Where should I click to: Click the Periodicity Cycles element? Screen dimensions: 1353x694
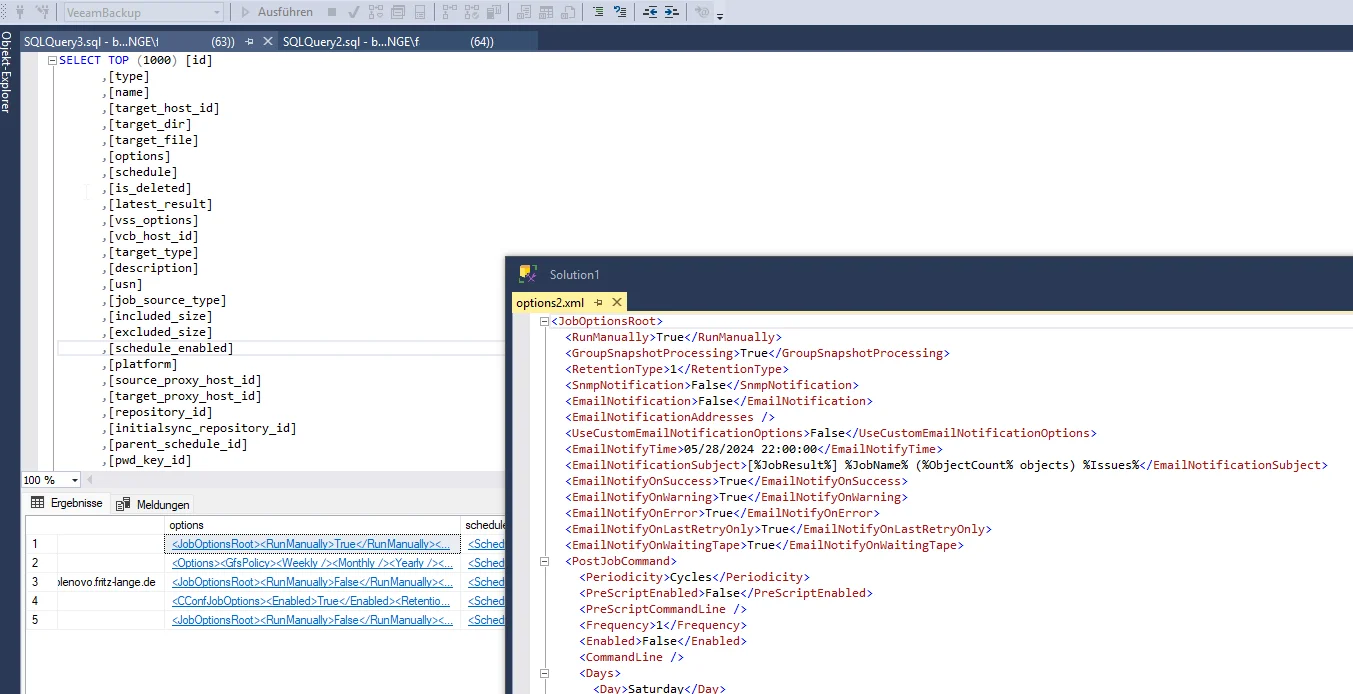pyautogui.click(x=694, y=577)
